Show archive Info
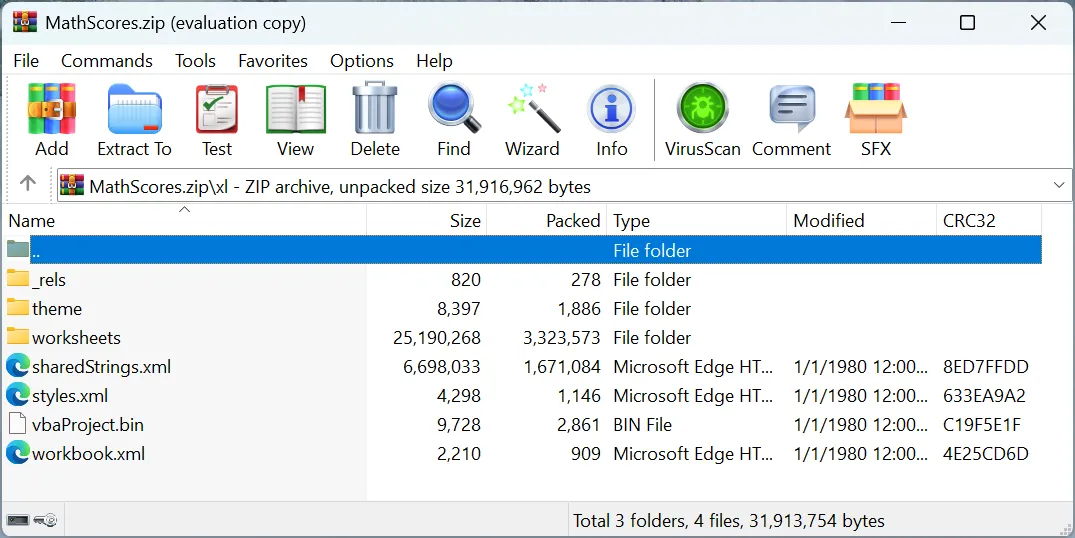The image size is (1075, 538). point(611,108)
